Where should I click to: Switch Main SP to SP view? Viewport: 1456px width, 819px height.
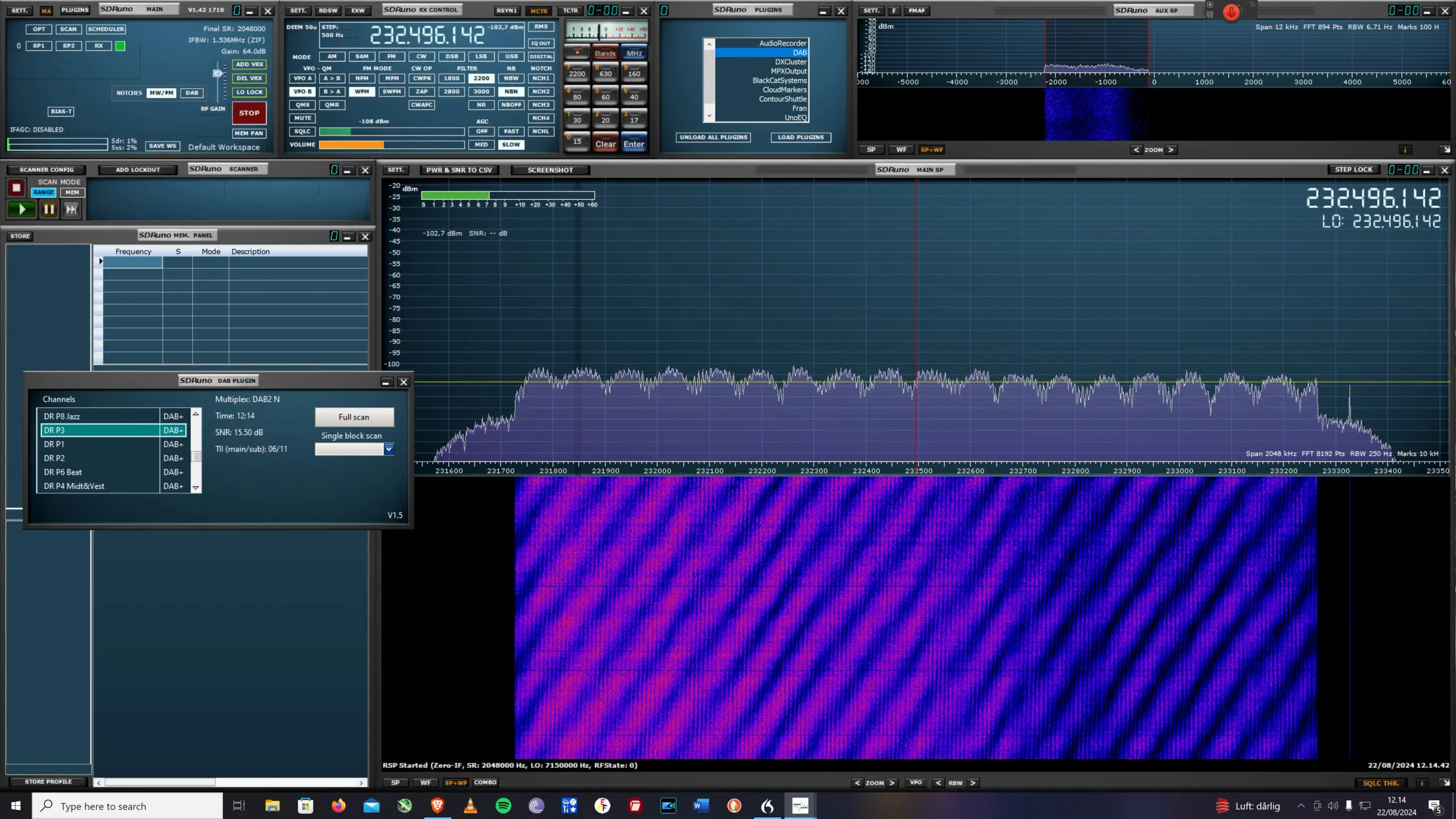[x=395, y=783]
